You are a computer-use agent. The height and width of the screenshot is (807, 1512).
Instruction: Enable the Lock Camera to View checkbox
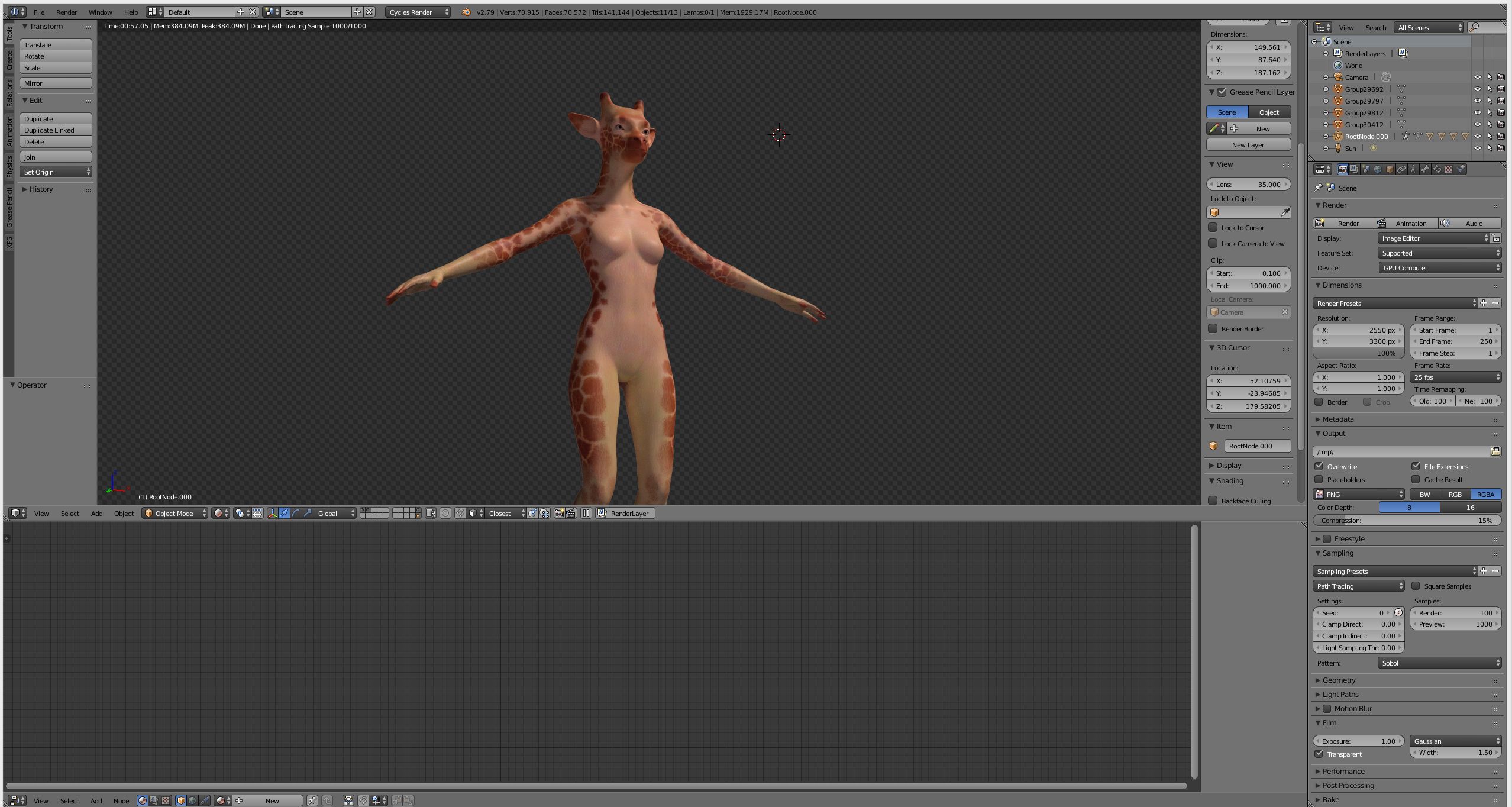pyautogui.click(x=1213, y=243)
